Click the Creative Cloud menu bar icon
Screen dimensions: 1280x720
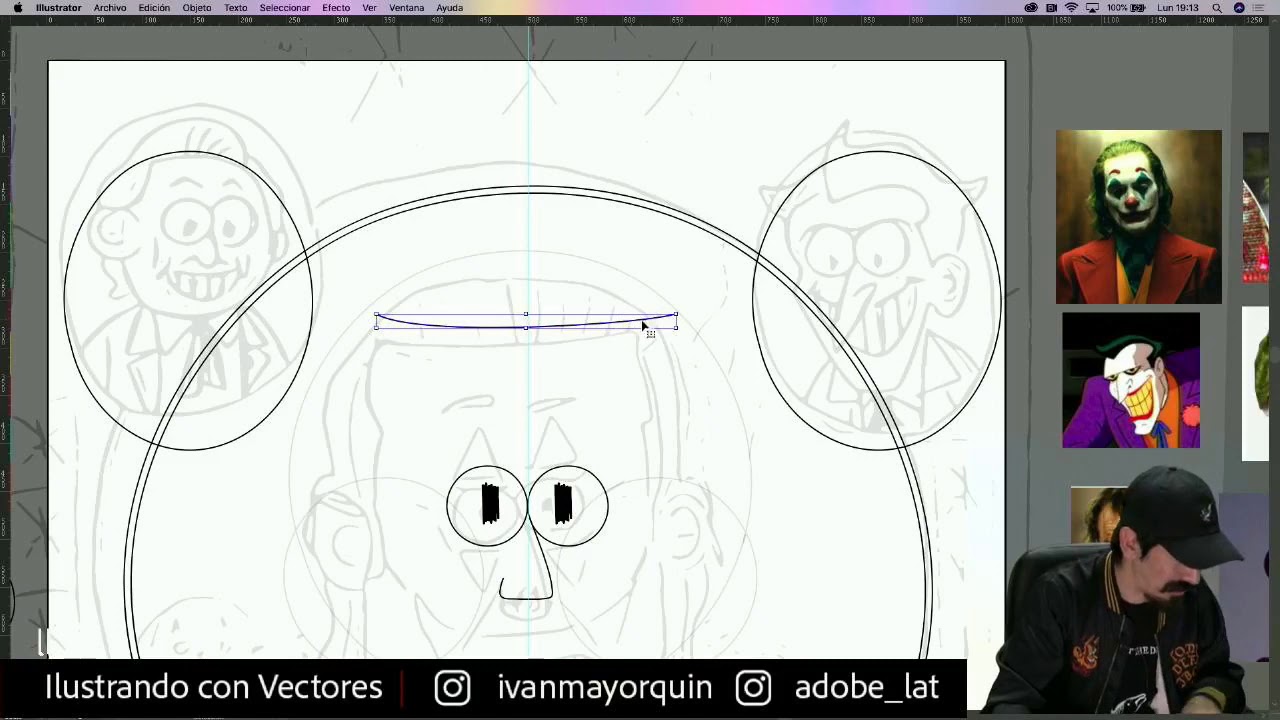pyautogui.click(x=1031, y=7)
